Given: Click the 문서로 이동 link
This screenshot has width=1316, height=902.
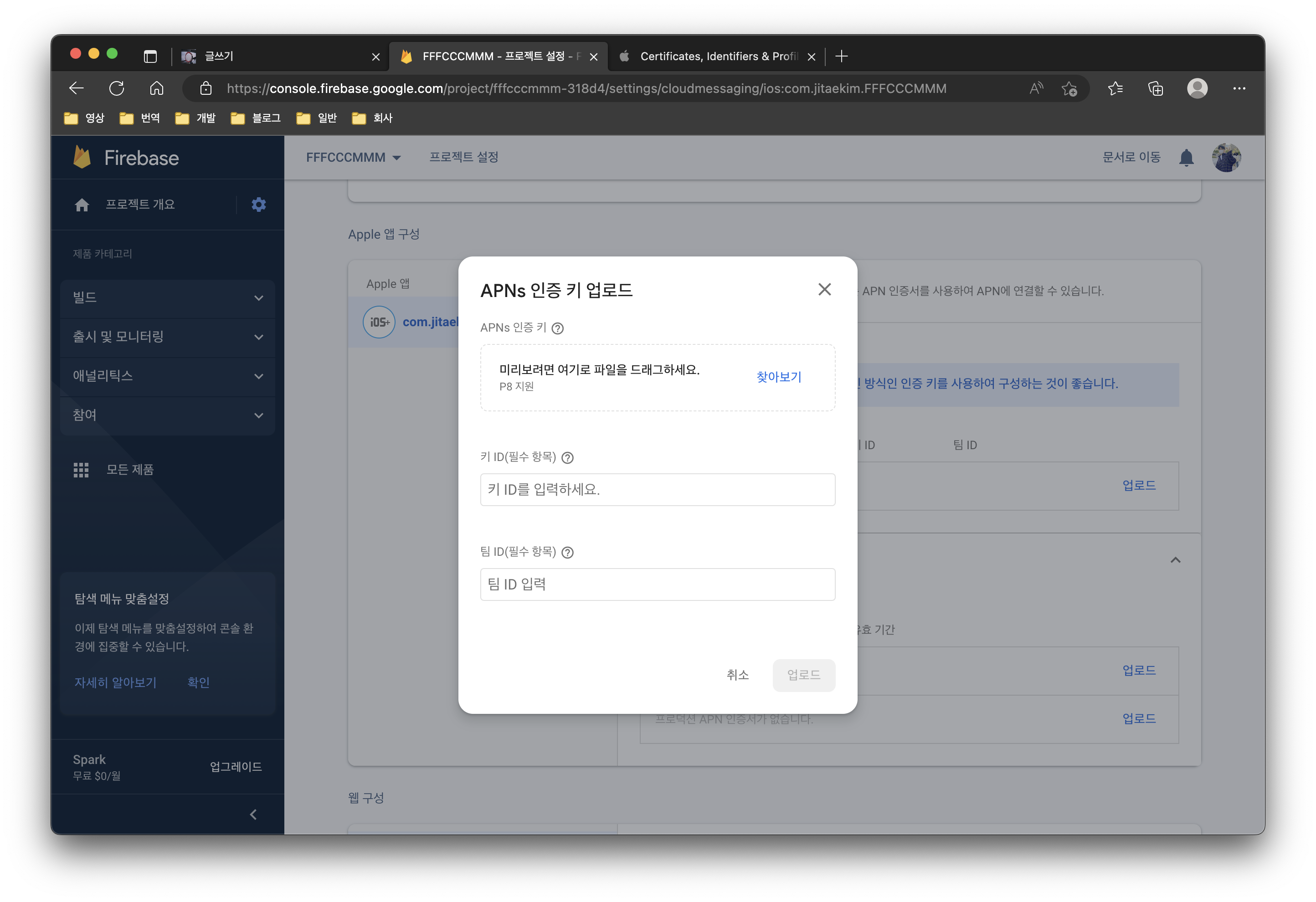Looking at the screenshot, I should click(1131, 157).
